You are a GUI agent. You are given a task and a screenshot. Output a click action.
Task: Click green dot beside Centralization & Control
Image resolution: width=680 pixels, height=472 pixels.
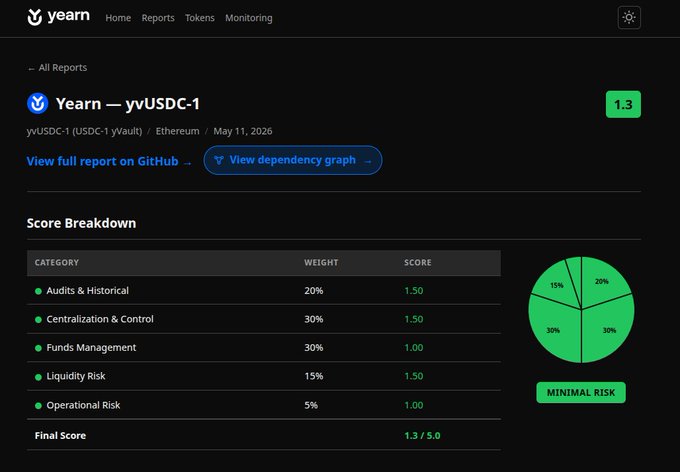tap(38, 320)
